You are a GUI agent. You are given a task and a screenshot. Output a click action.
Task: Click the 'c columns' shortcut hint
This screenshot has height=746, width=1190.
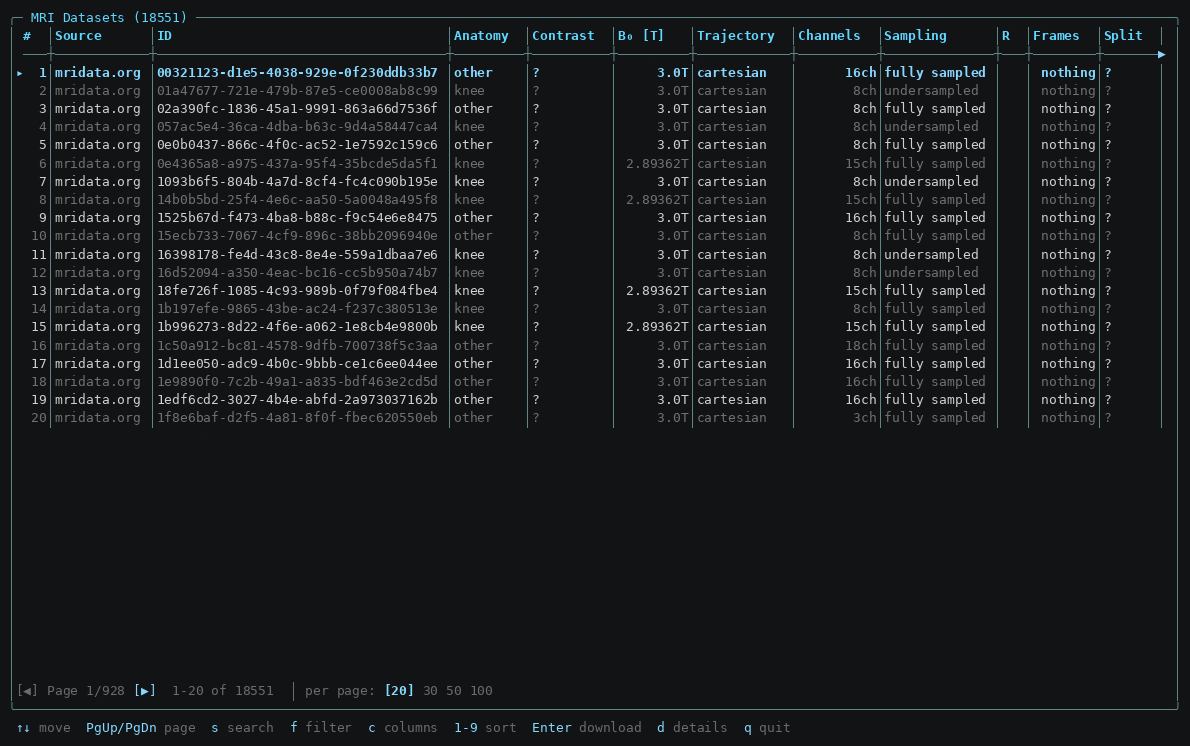click(x=403, y=728)
